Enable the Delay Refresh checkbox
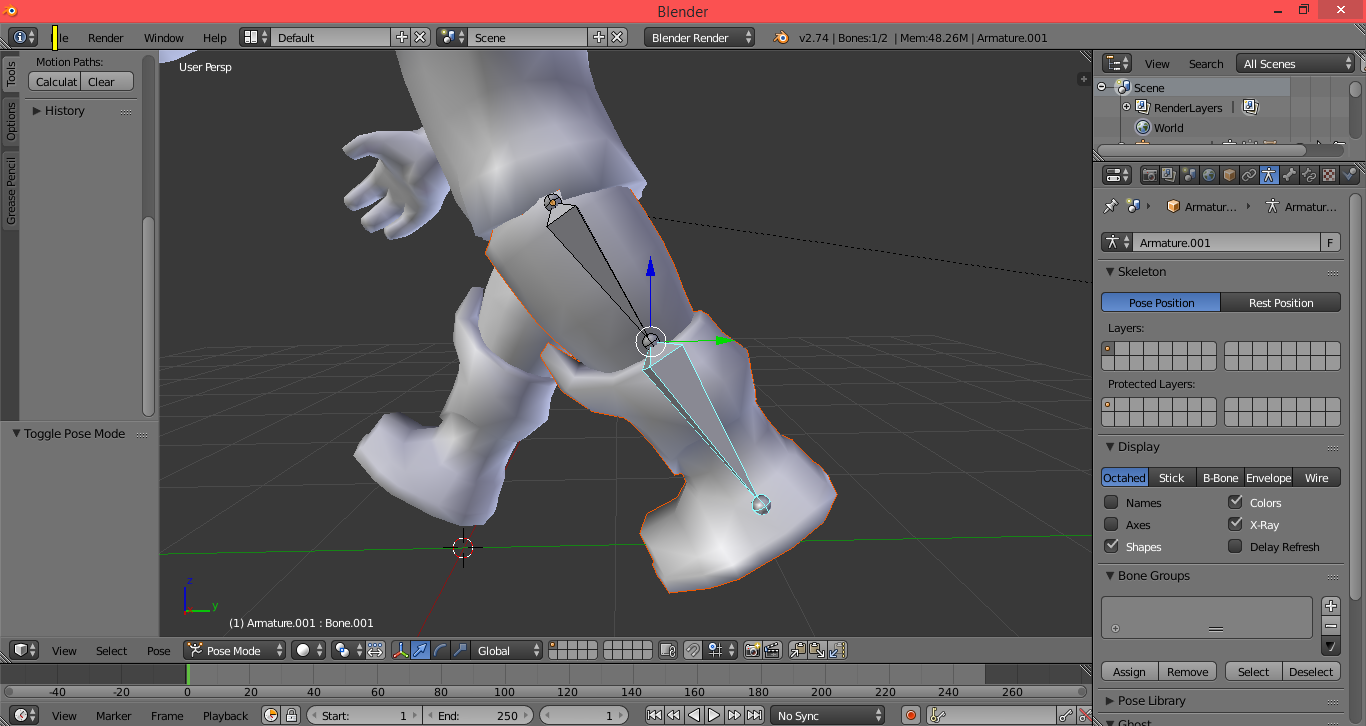1366x726 pixels. click(1235, 546)
